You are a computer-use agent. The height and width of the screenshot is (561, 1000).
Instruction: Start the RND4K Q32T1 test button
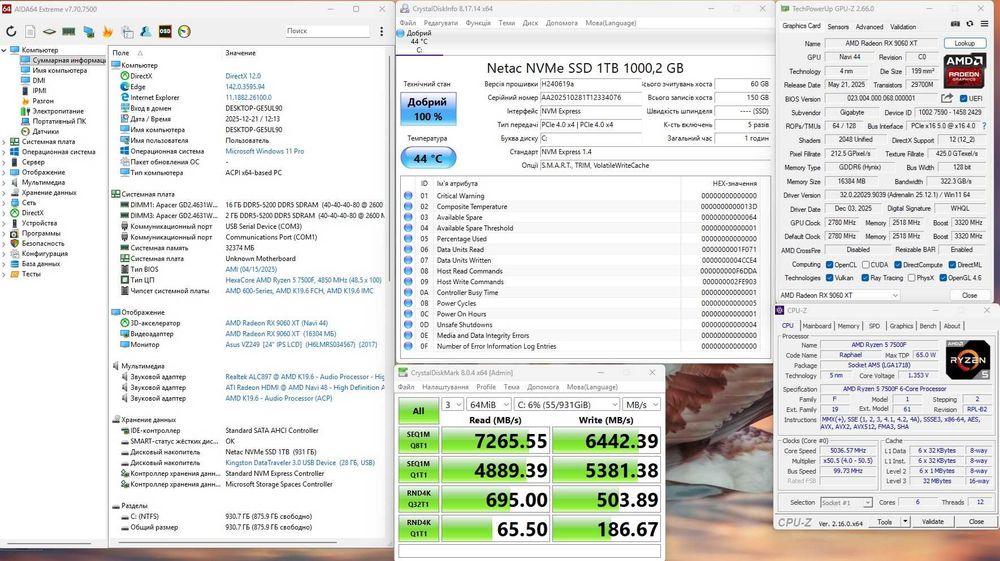point(418,499)
